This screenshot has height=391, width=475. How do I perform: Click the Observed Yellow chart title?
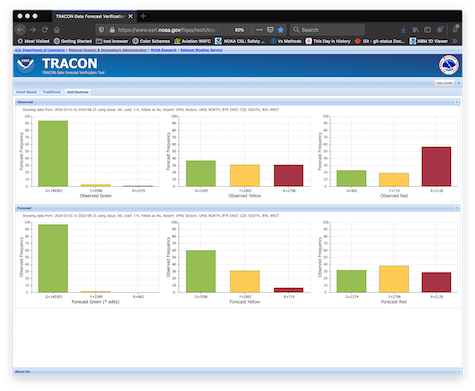coord(245,196)
